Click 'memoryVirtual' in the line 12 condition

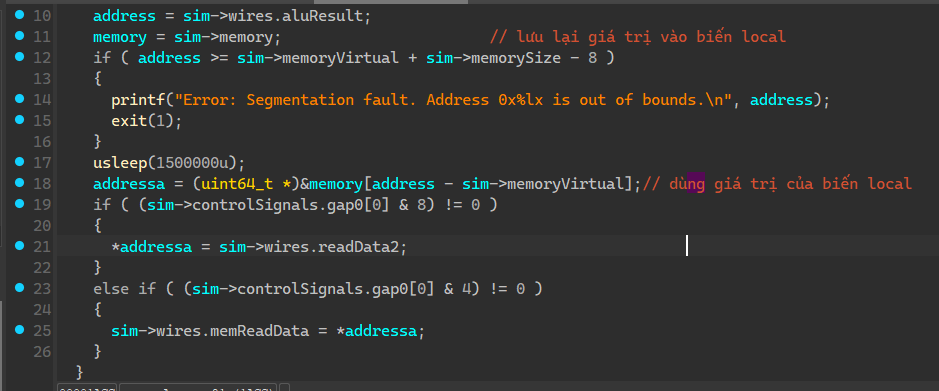click(340, 58)
